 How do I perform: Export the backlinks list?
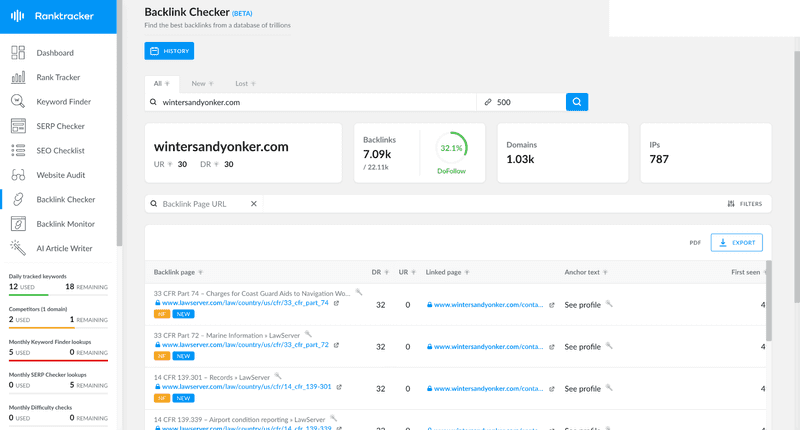(737, 243)
